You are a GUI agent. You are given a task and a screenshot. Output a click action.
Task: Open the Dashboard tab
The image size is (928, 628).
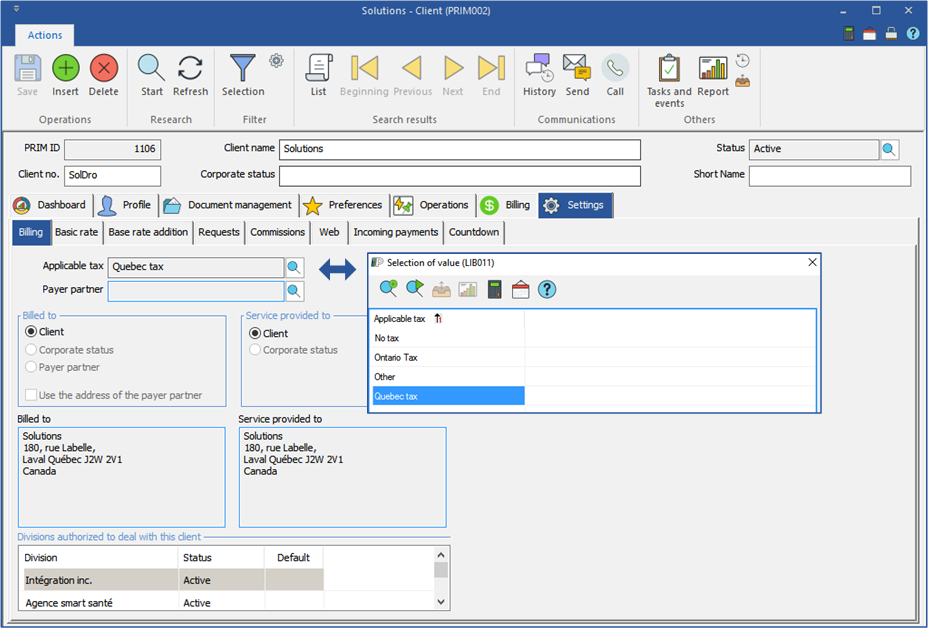pyautogui.click(x=51, y=205)
